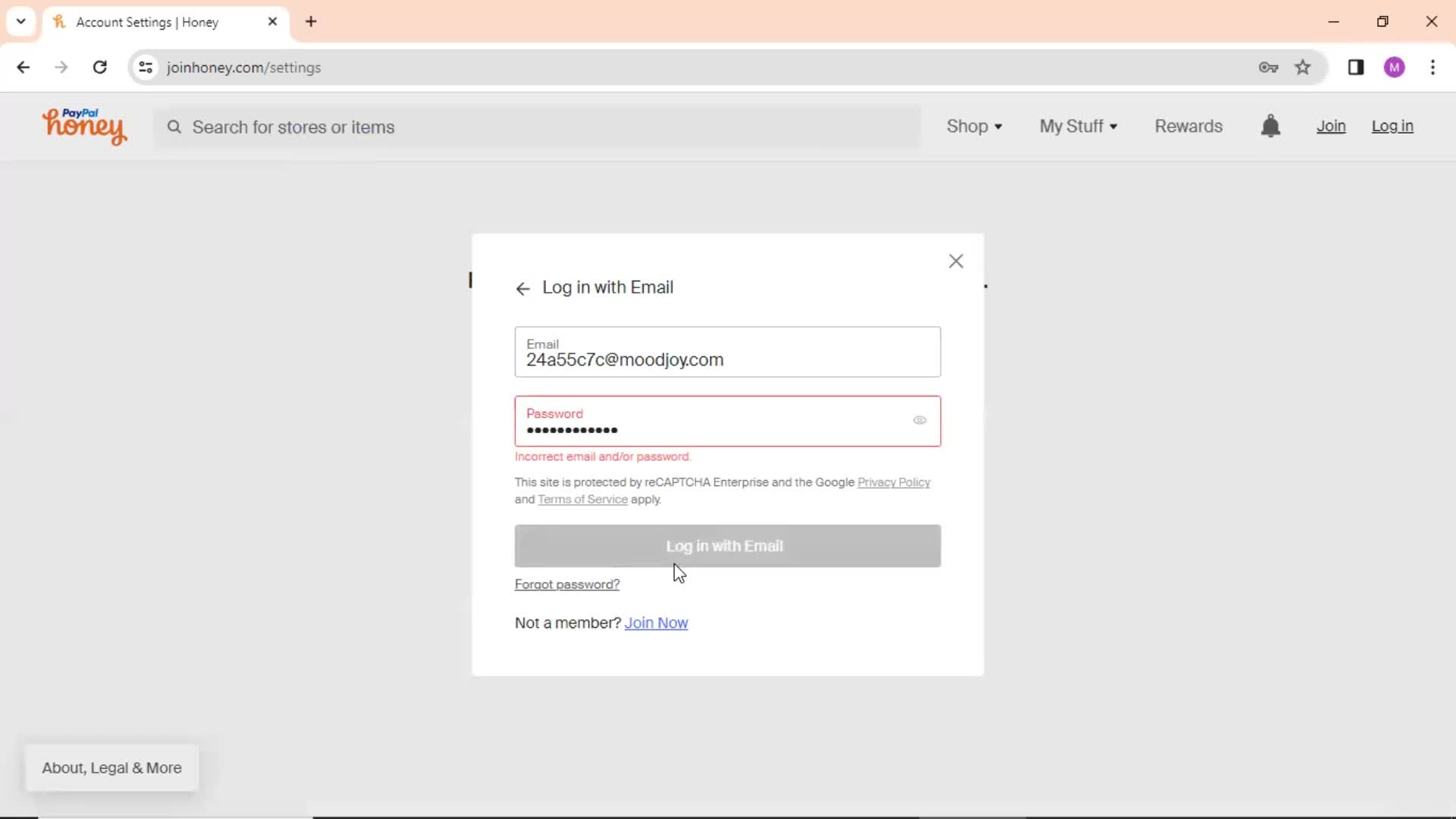Click the Join link in the header
1456x819 pixels.
1331,127
